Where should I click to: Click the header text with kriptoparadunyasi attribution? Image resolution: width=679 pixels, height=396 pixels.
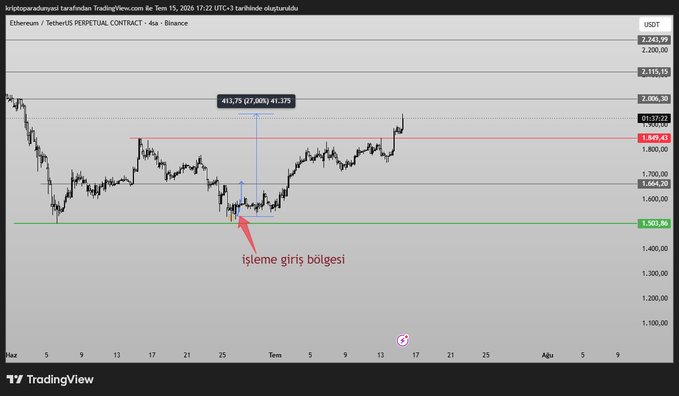coord(152,8)
